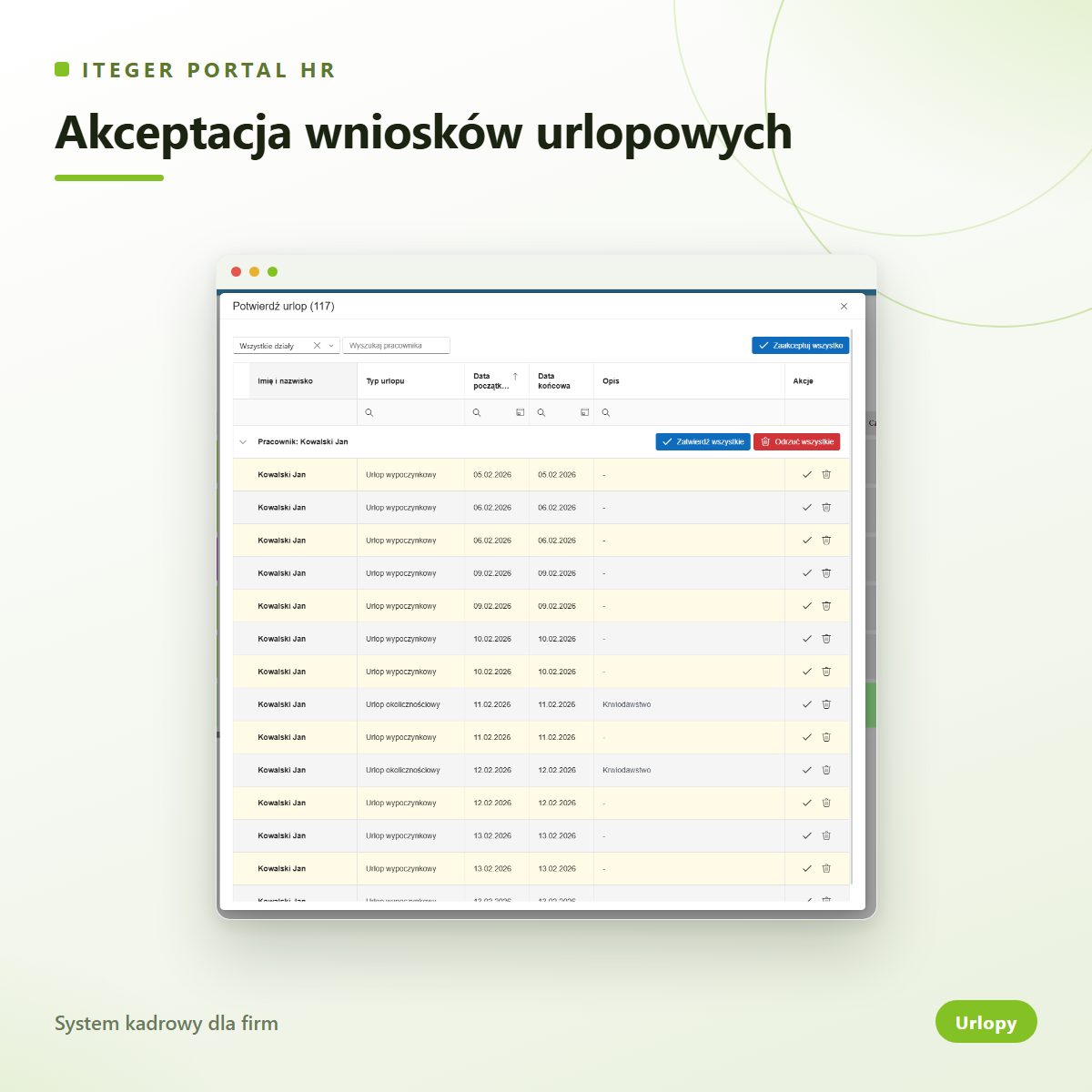Open the calendar picker for Data początkowa filter
Image resolution: width=1092 pixels, height=1092 pixels.
[521, 412]
